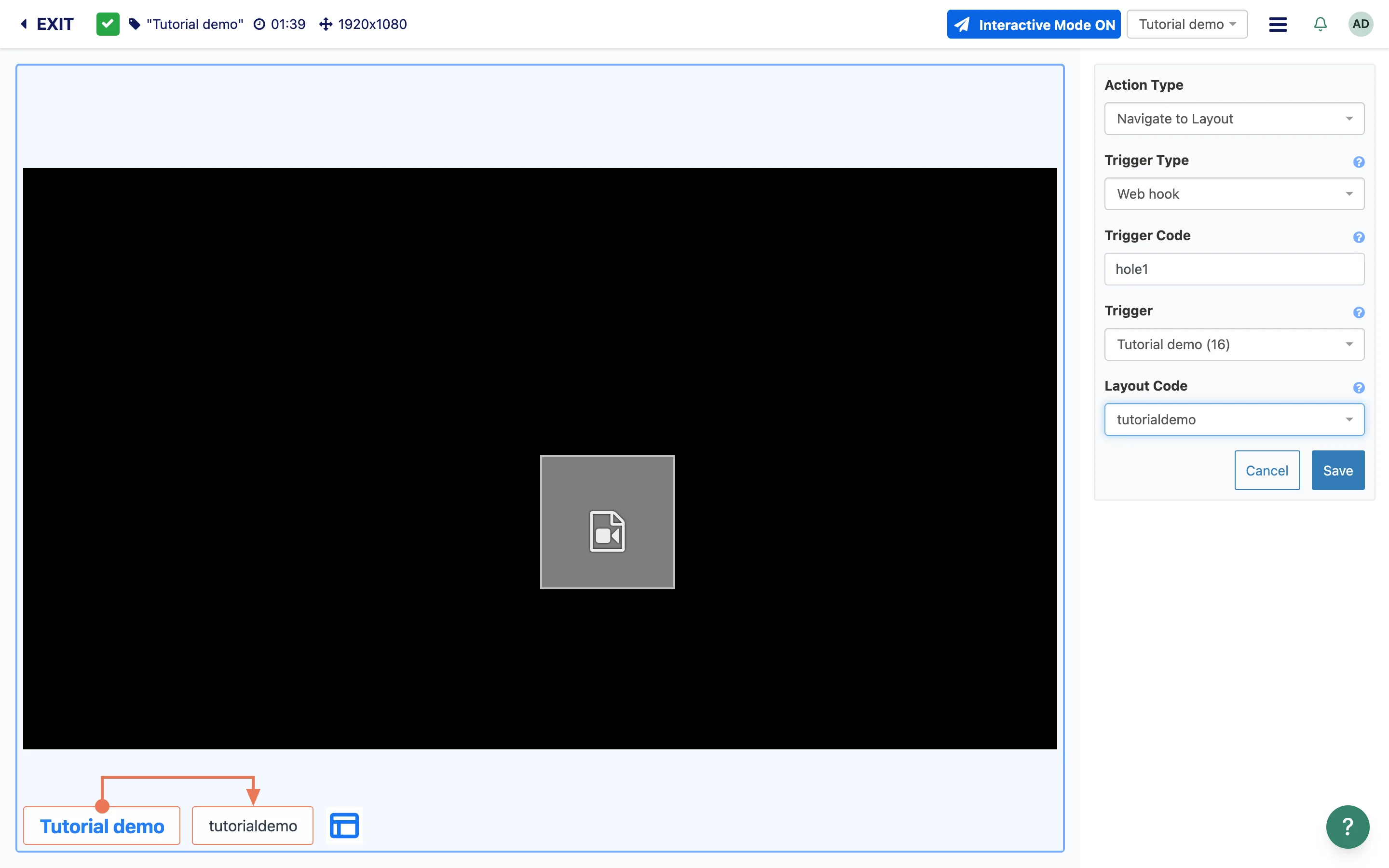Screen dimensions: 1389x868
Task: Show help for Layout Code
Action: [1358, 388]
